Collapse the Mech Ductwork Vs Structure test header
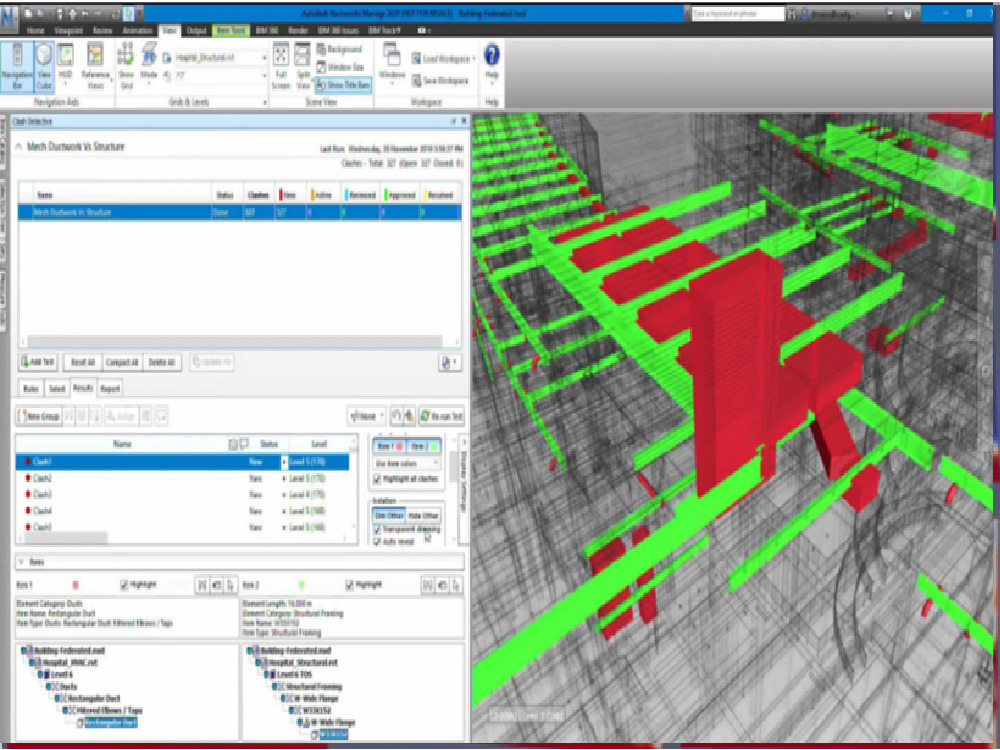This screenshot has width=1000, height=750. click(x=18, y=147)
